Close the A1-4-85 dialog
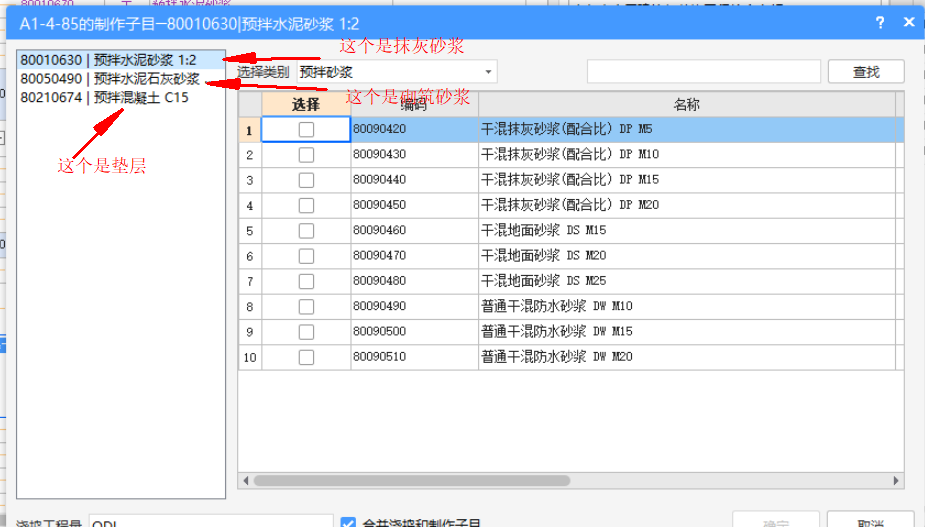Image resolution: width=925 pixels, height=527 pixels. [x=909, y=22]
